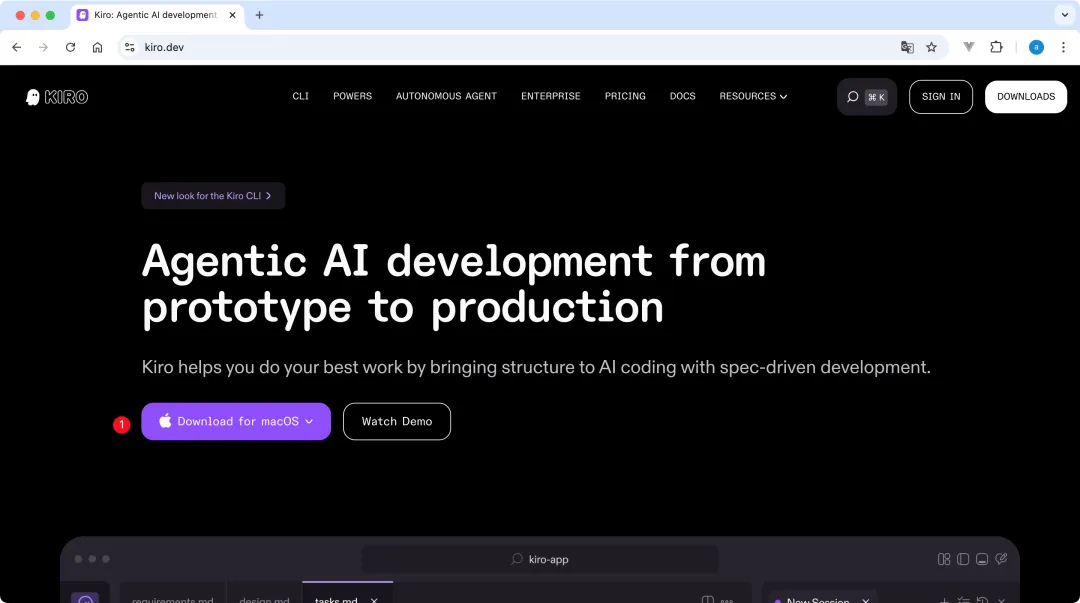This screenshot has height=603, width=1080.
Task: View site information icon beside kiro.dev
Action: (129, 47)
